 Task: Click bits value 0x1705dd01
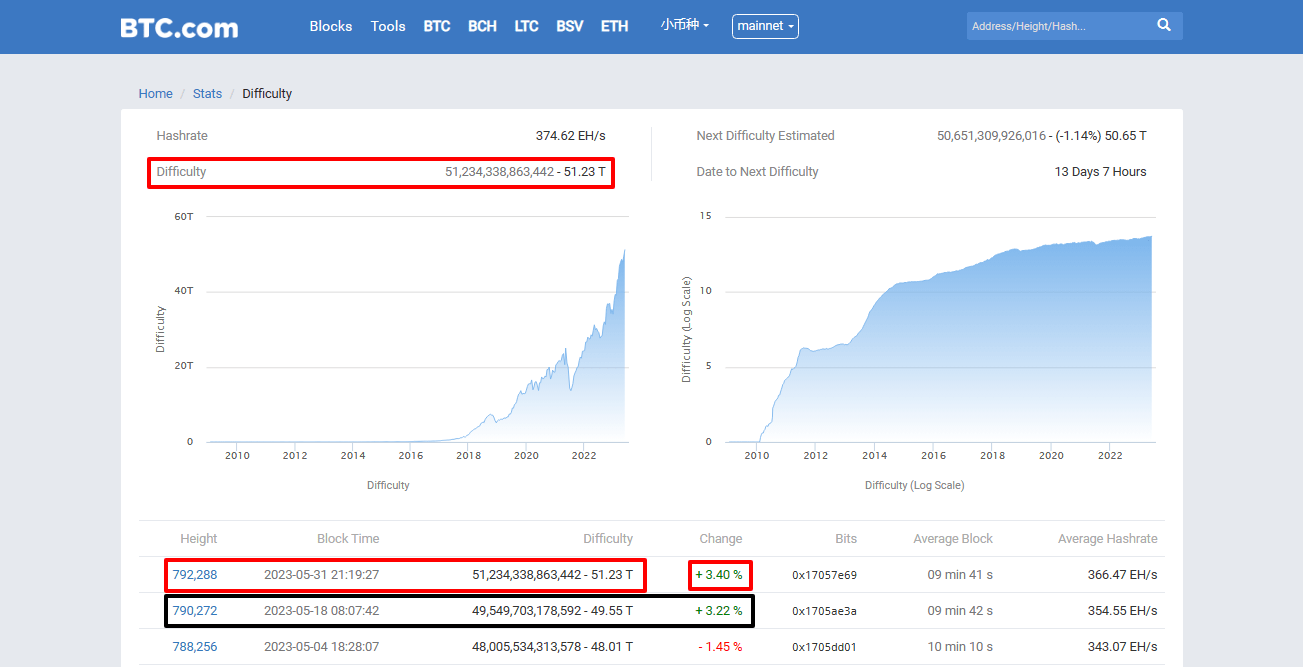tap(825, 647)
